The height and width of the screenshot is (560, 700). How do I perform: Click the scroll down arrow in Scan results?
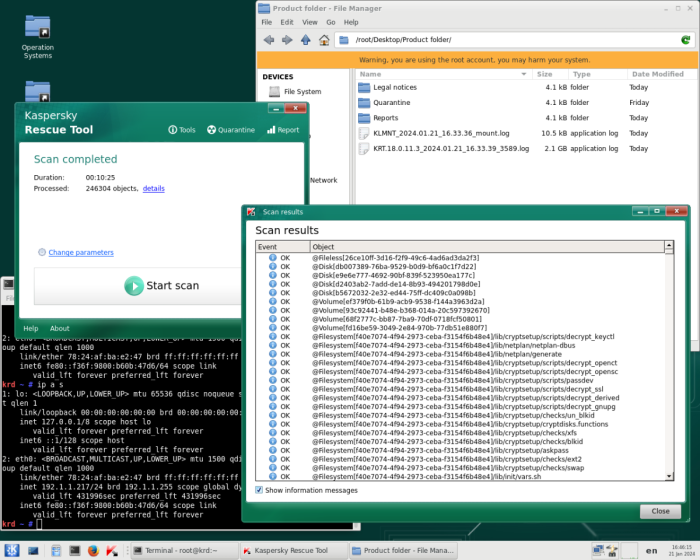(x=669, y=476)
